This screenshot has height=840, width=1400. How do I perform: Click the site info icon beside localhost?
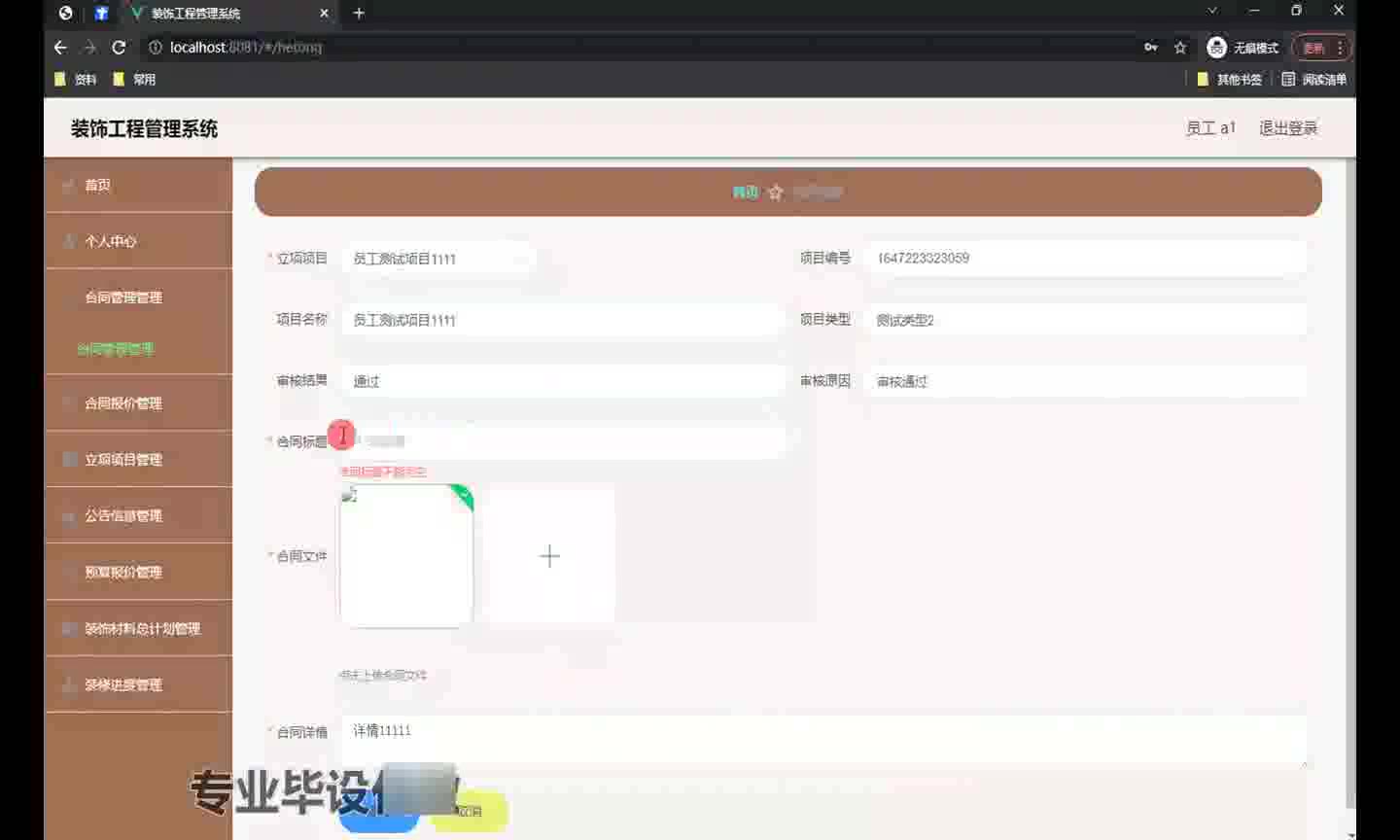[155, 47]
